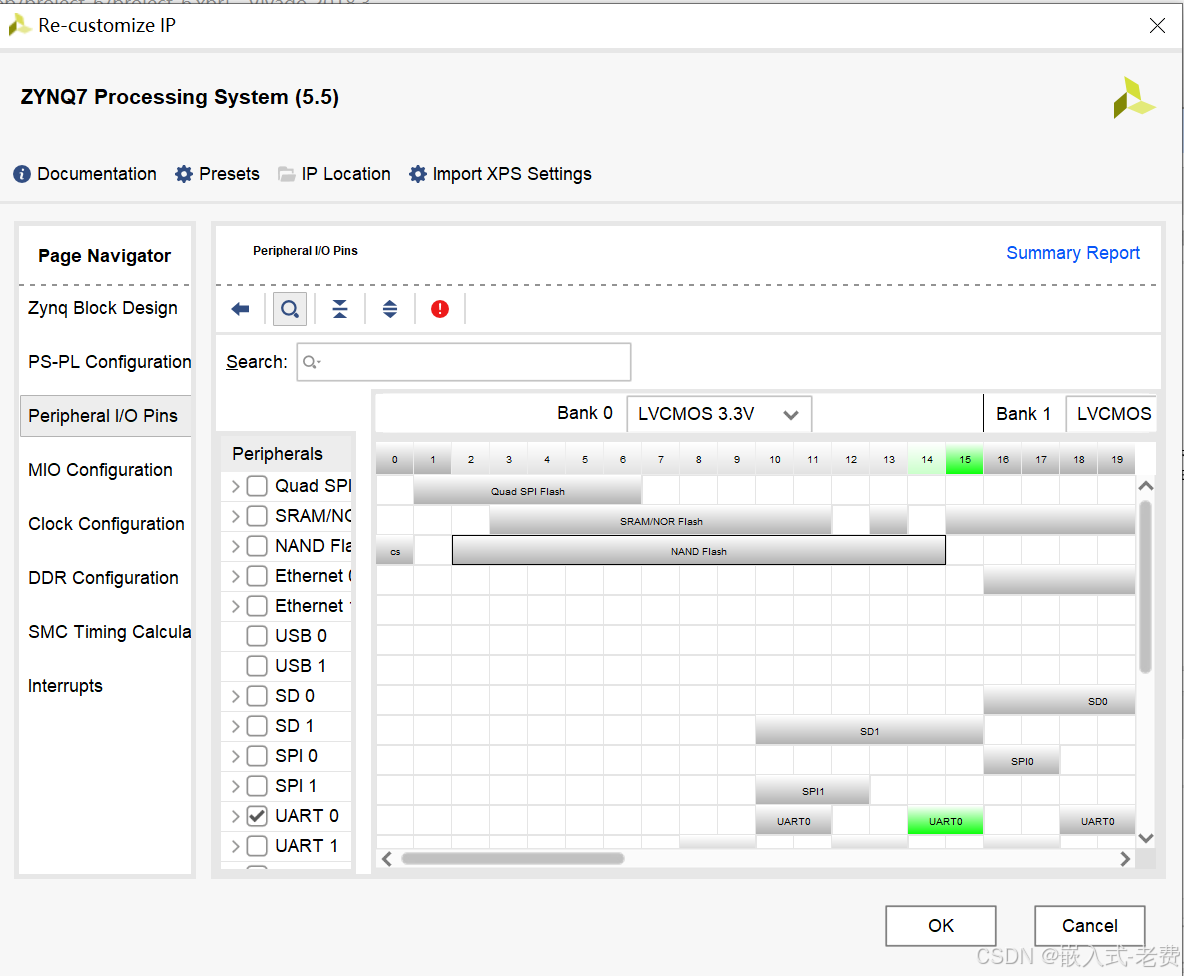Expand the SD 0 tree row
Viewport: 1184px width, 976px height.
235,696
